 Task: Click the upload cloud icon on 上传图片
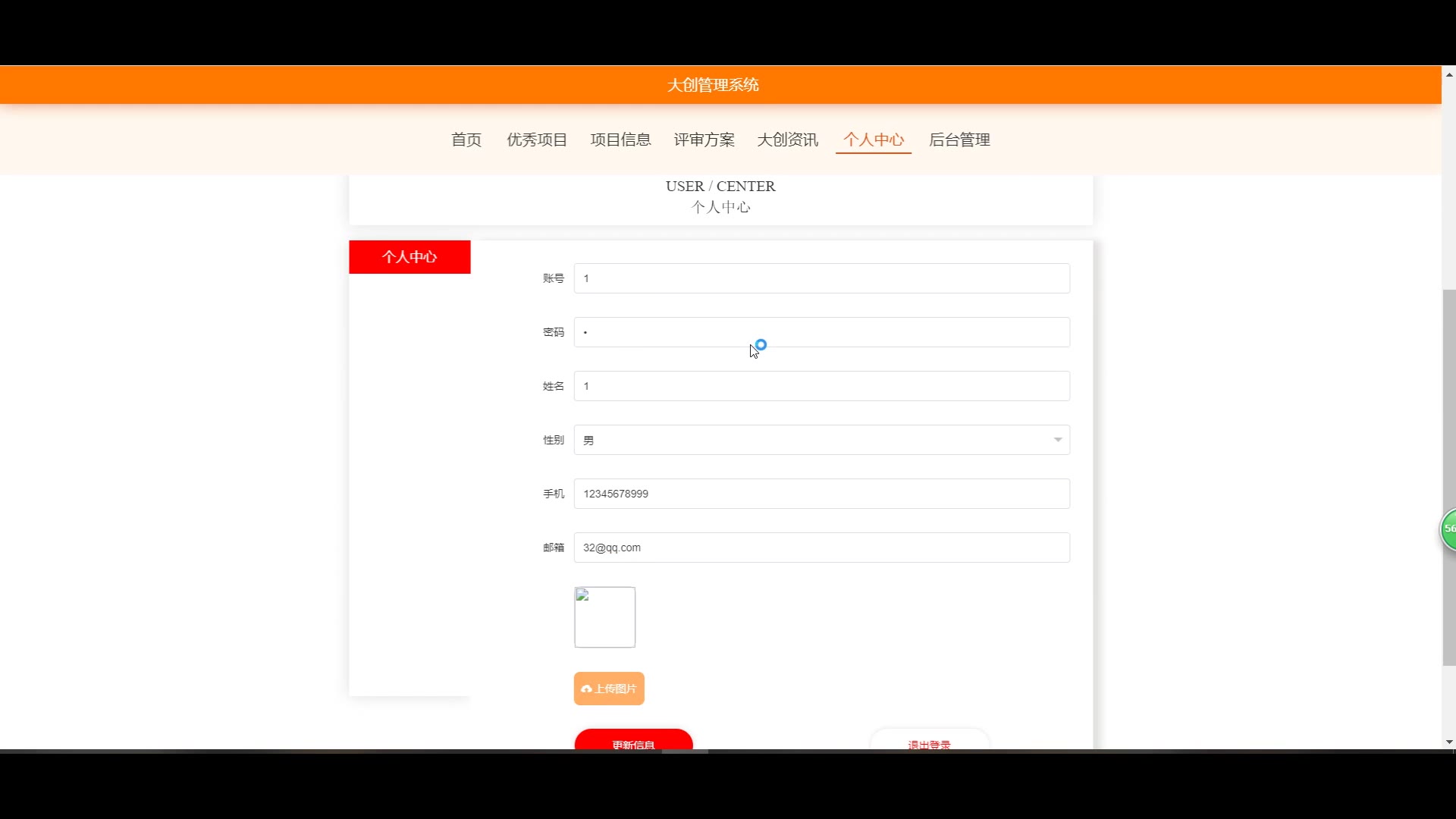586,689
